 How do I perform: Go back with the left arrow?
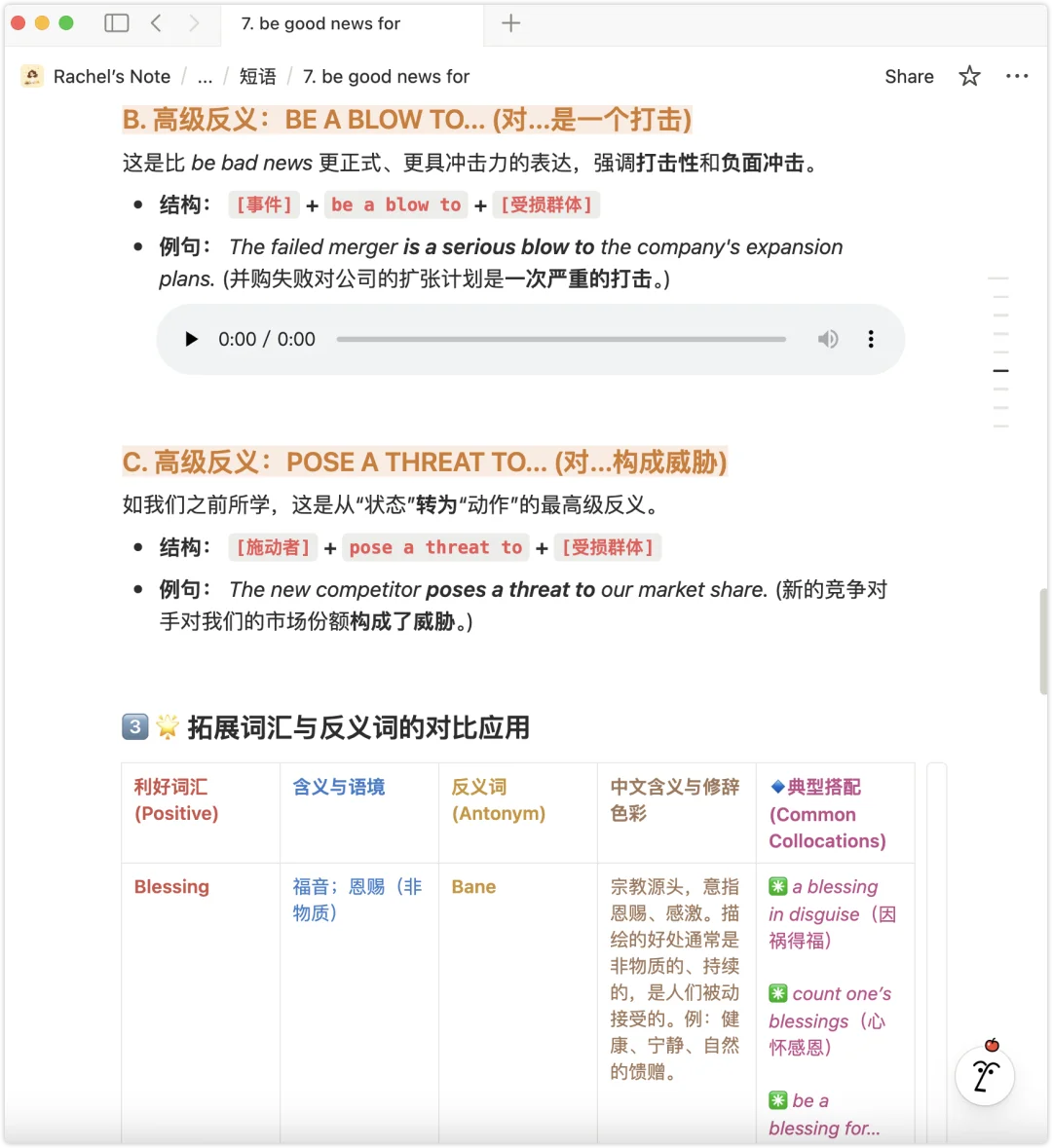[156, 22]
